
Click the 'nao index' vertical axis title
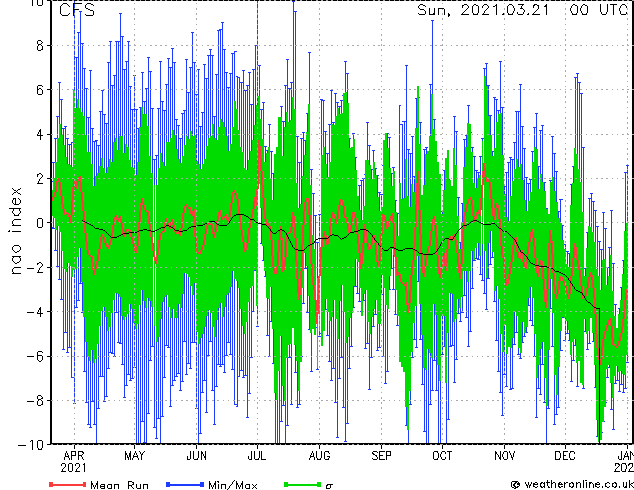pos(15,231)
